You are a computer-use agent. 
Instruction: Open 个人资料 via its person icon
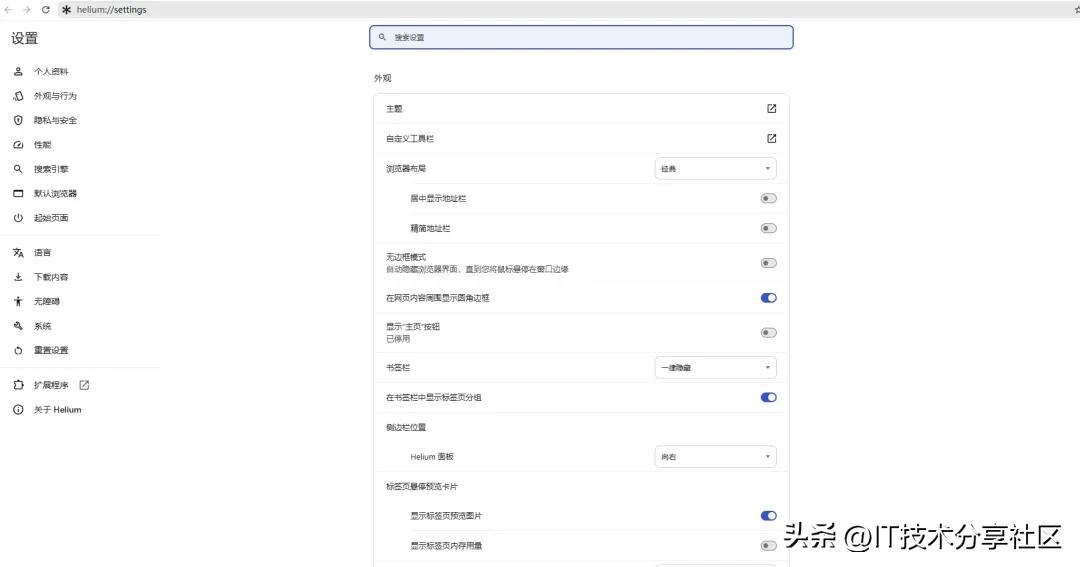[19, 71]
